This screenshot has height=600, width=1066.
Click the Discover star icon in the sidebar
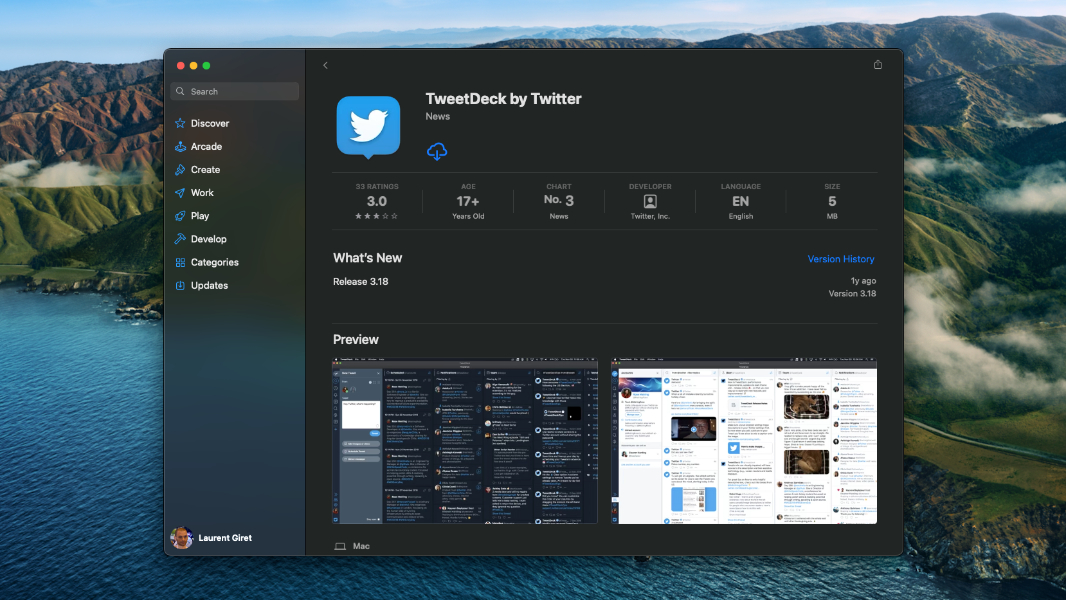[180, 123]
